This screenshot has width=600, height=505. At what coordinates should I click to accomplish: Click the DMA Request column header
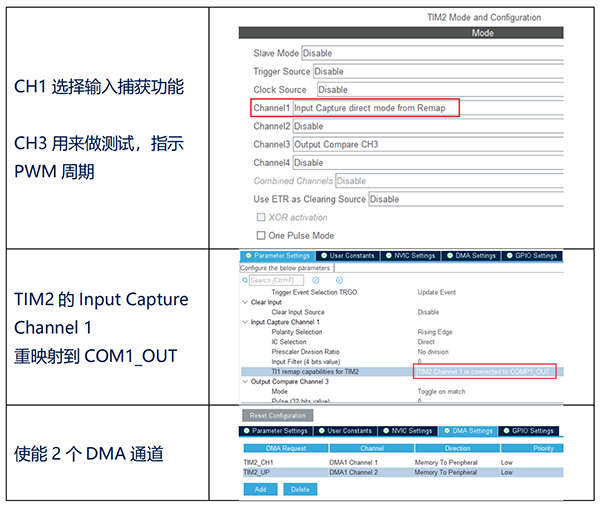pos(286,448)
